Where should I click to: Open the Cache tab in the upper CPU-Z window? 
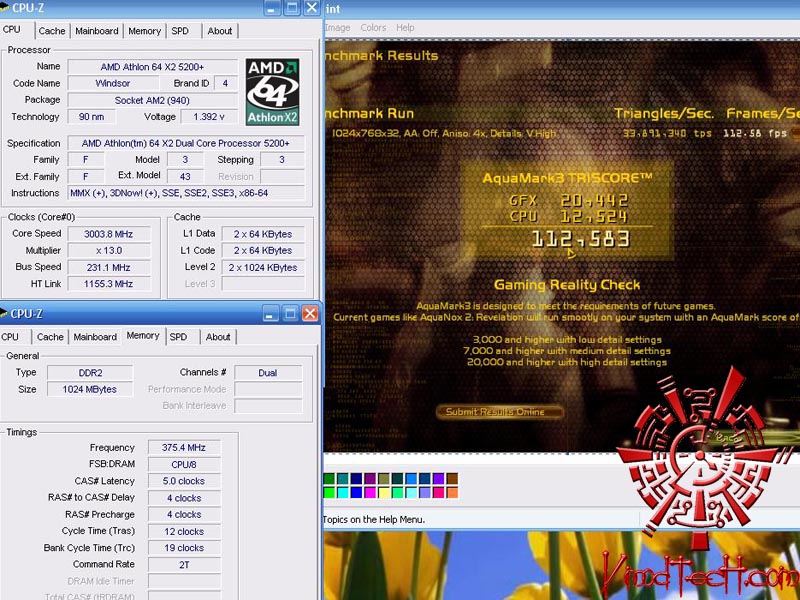[52, 31]
